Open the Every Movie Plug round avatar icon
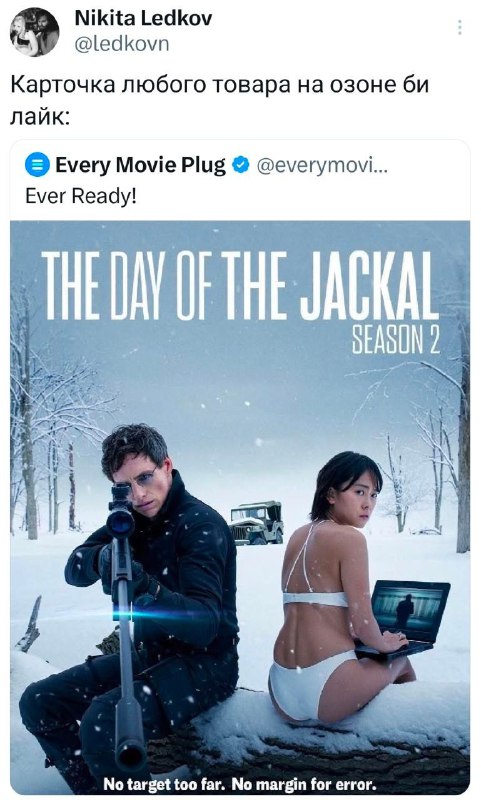 (37, 165)
